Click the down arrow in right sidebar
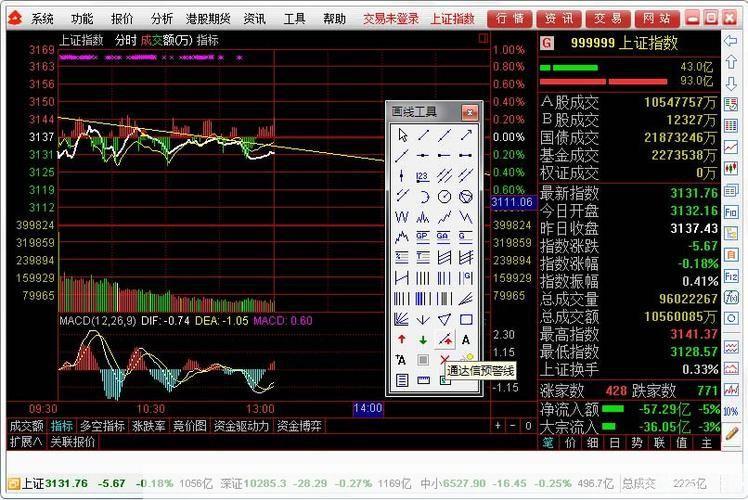 coord(731,83)
